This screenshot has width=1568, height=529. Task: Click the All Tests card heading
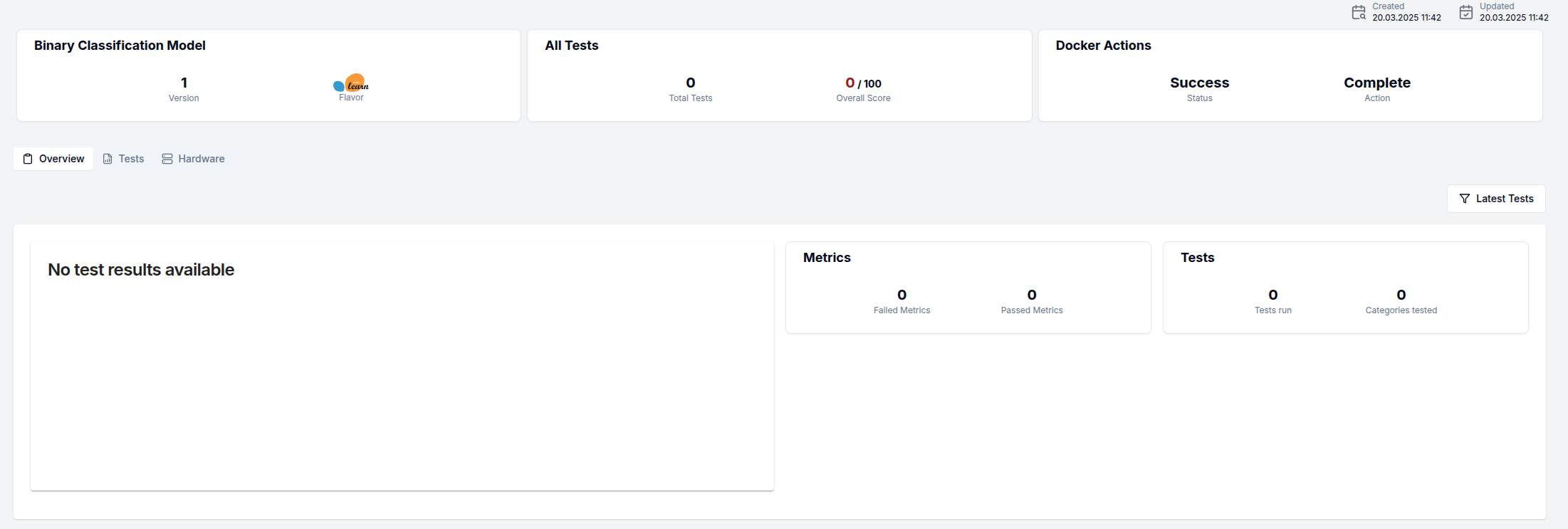click(572, 46)
